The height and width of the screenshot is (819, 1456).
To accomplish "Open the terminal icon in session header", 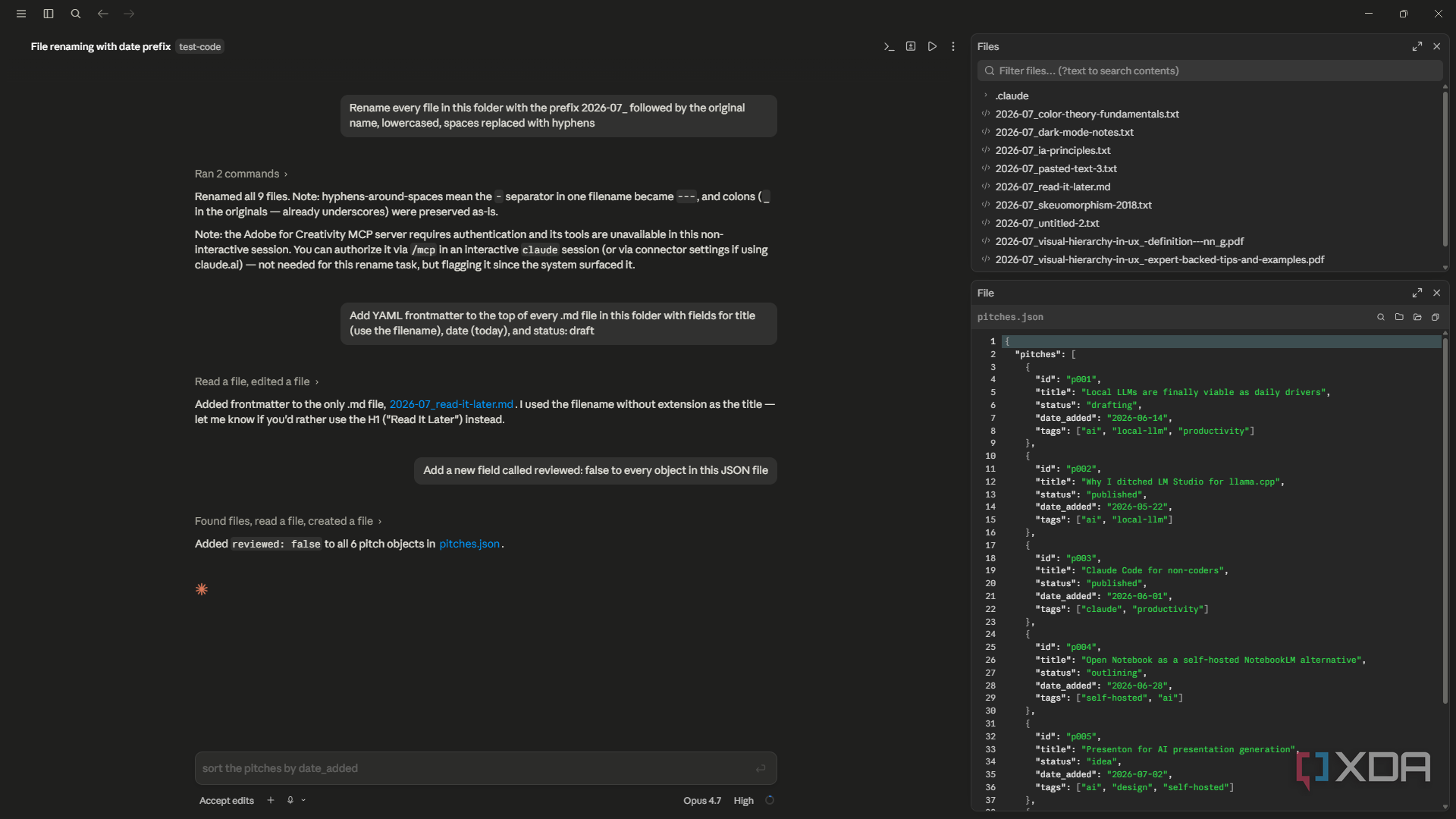I will (x=889, y=46).
